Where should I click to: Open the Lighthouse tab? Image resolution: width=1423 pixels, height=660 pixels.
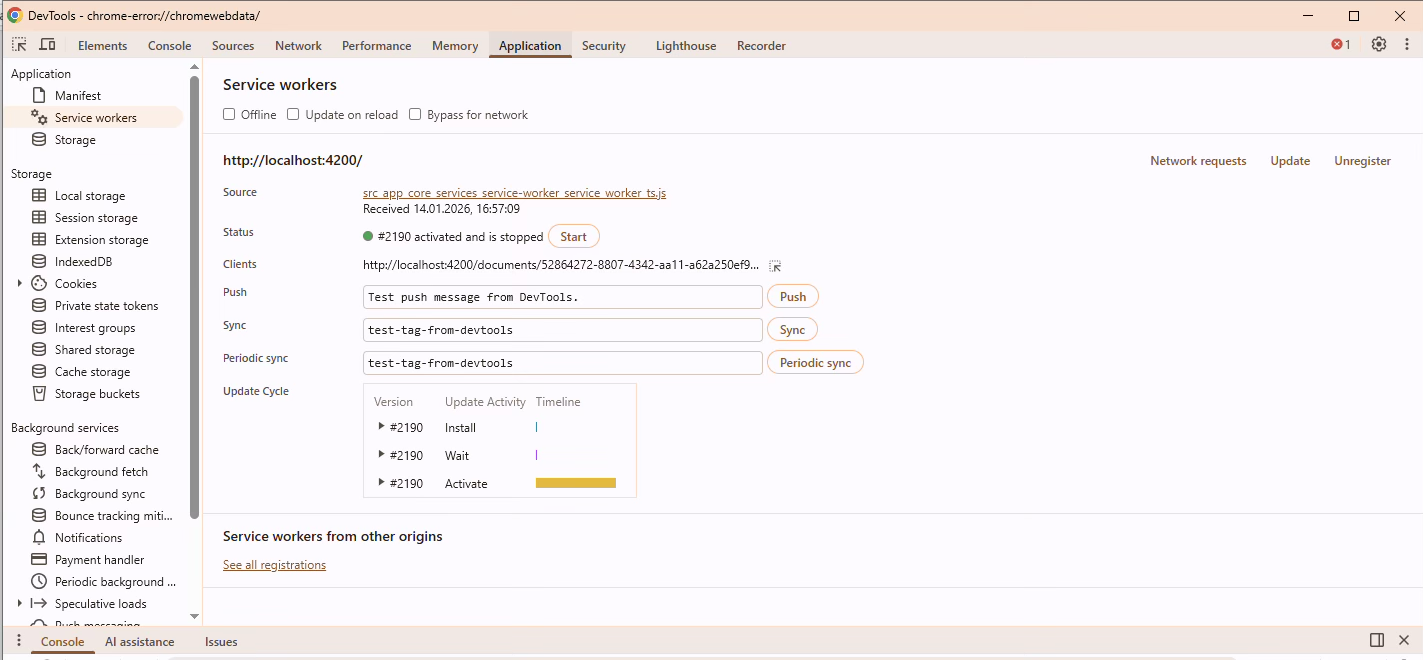point(685,46)
